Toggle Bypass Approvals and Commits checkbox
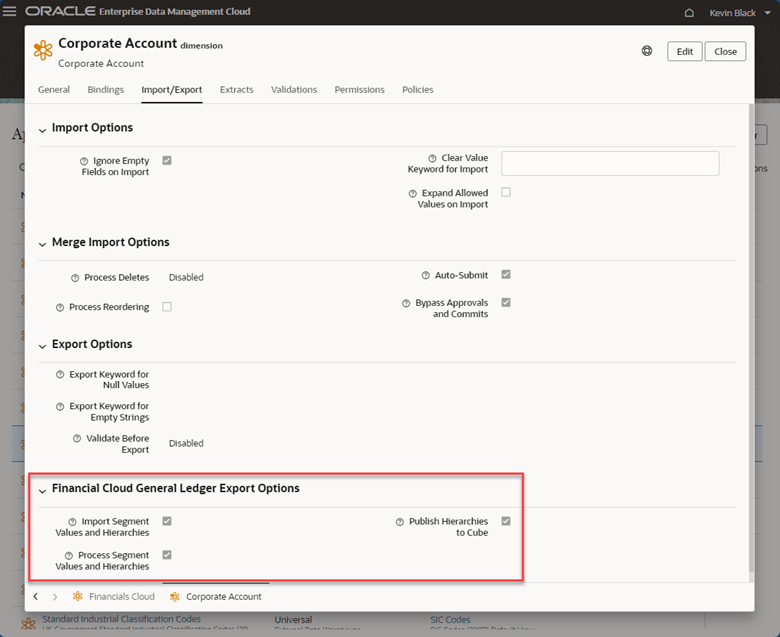This screenshot has width=780, height=637. 506,302
